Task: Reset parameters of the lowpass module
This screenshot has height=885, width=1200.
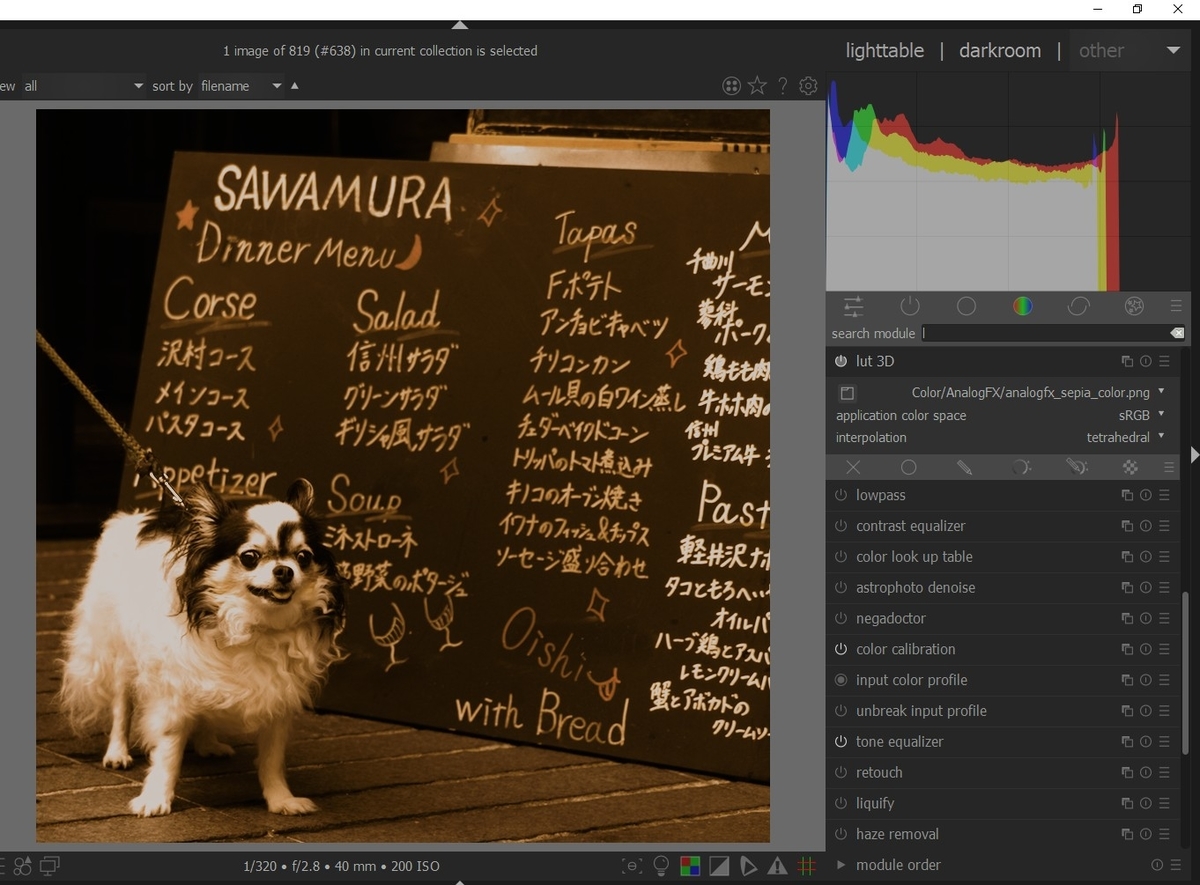Action: (1146, 495)
